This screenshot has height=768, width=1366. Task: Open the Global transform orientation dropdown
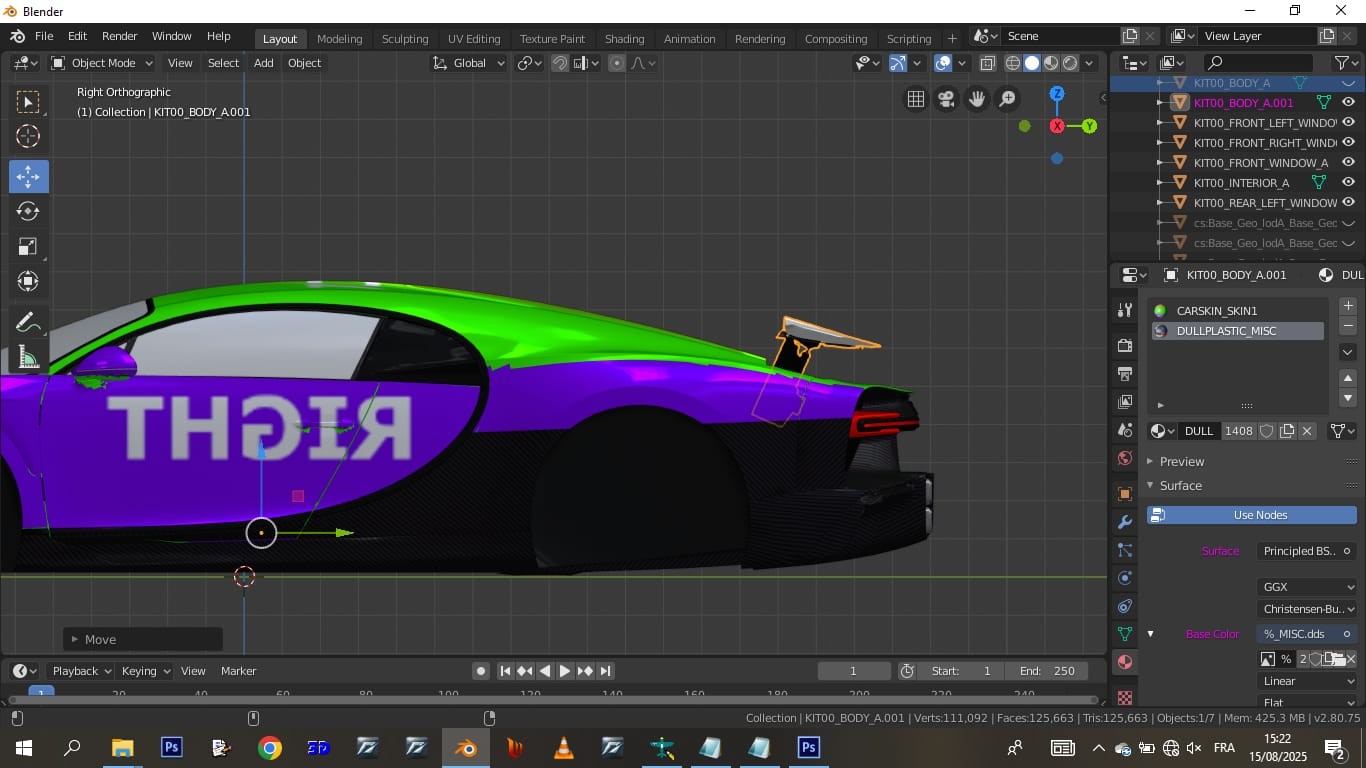[x=470, y=63]
